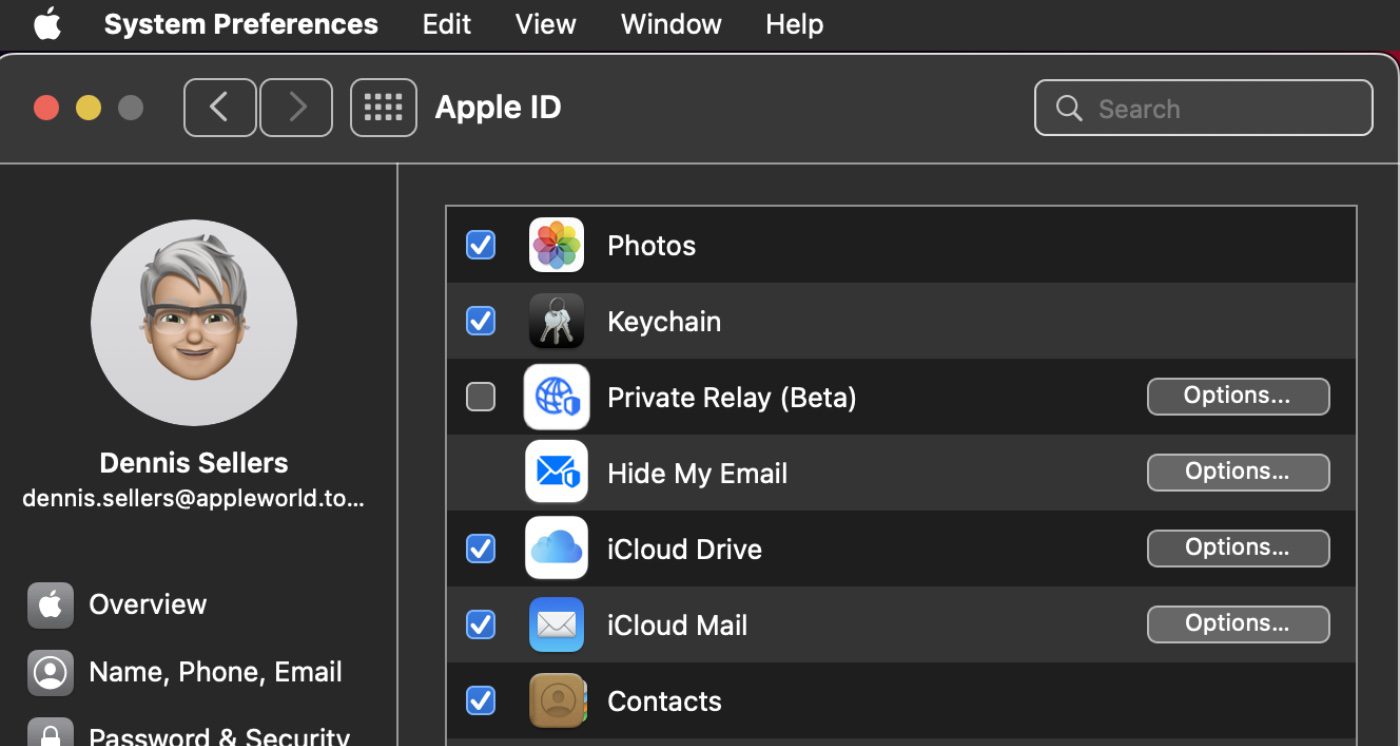Screen dimensions: 1400x746
Task: Click the Private Relay globe icon
Action: tap(556, 397)
